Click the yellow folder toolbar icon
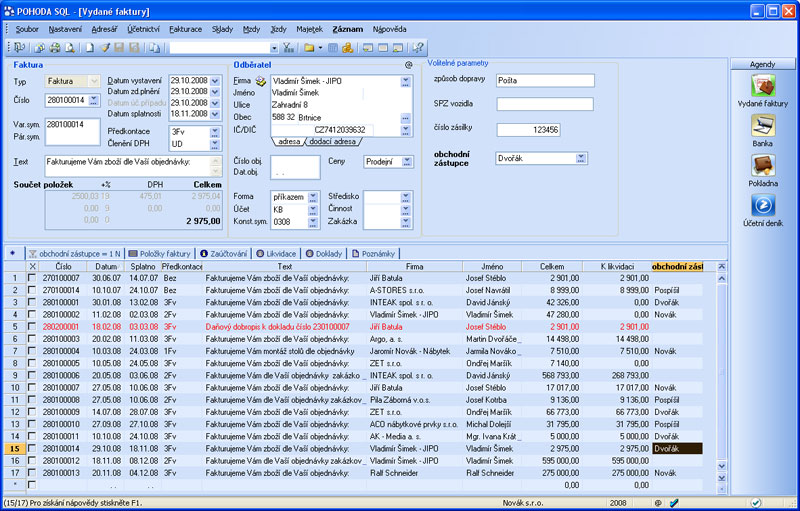 [x=309, y=48]
